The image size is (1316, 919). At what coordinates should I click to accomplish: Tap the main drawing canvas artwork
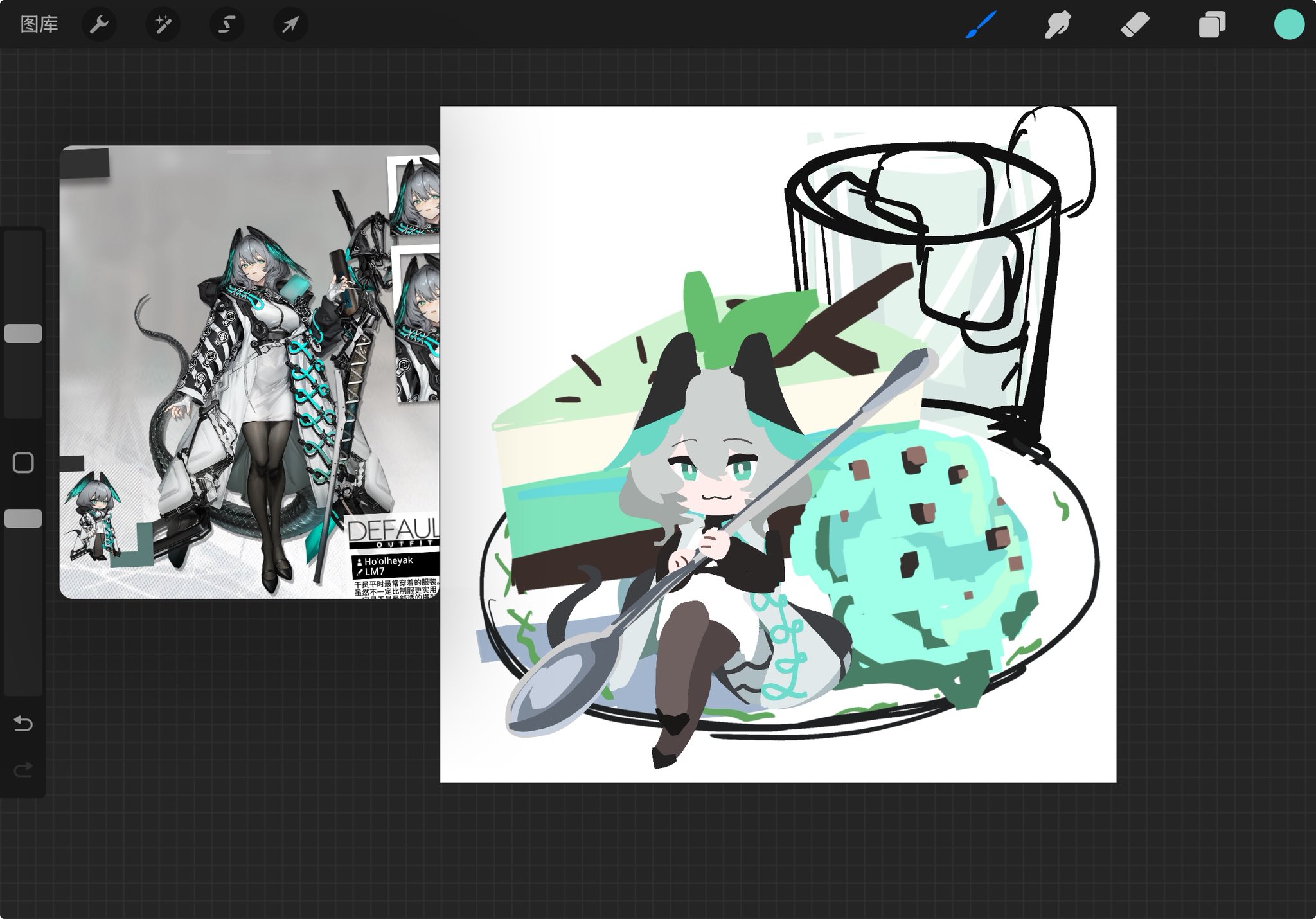pyautogui.click(x=778, y=444)
